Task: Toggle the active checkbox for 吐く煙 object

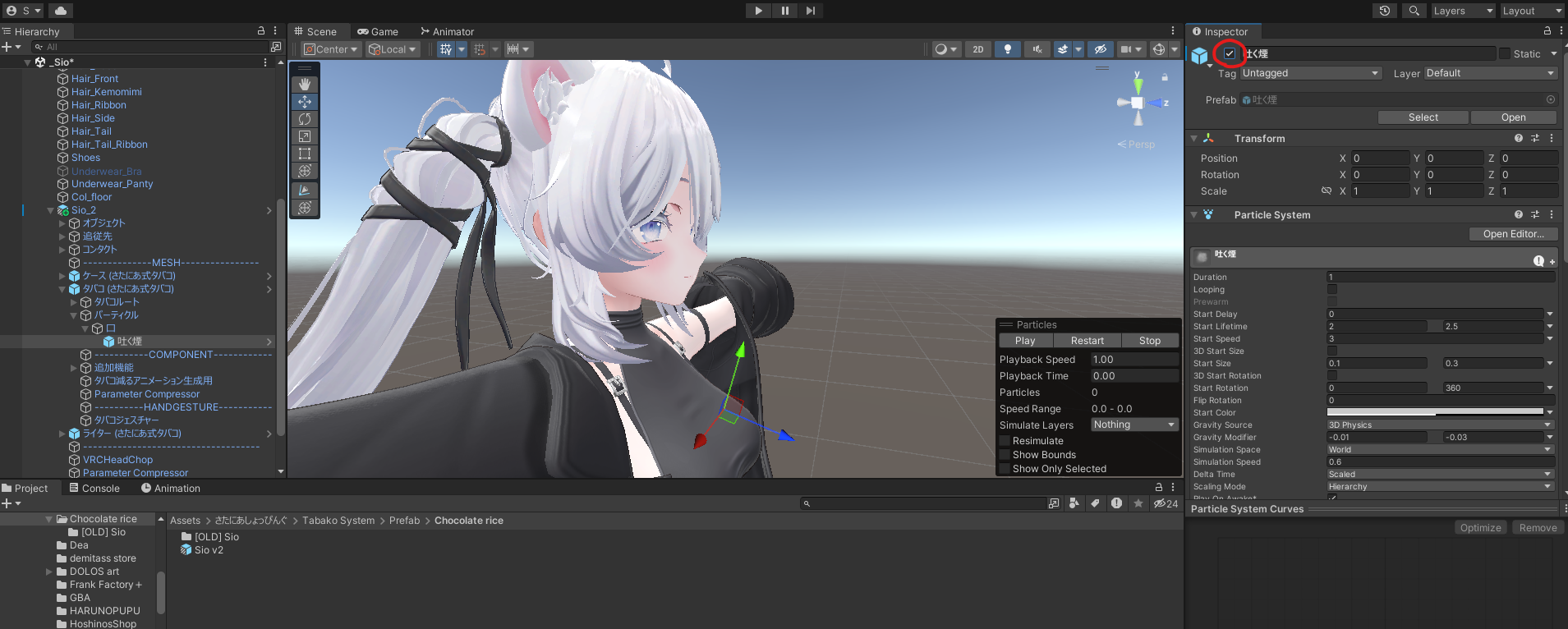Action: point(1230,53)
